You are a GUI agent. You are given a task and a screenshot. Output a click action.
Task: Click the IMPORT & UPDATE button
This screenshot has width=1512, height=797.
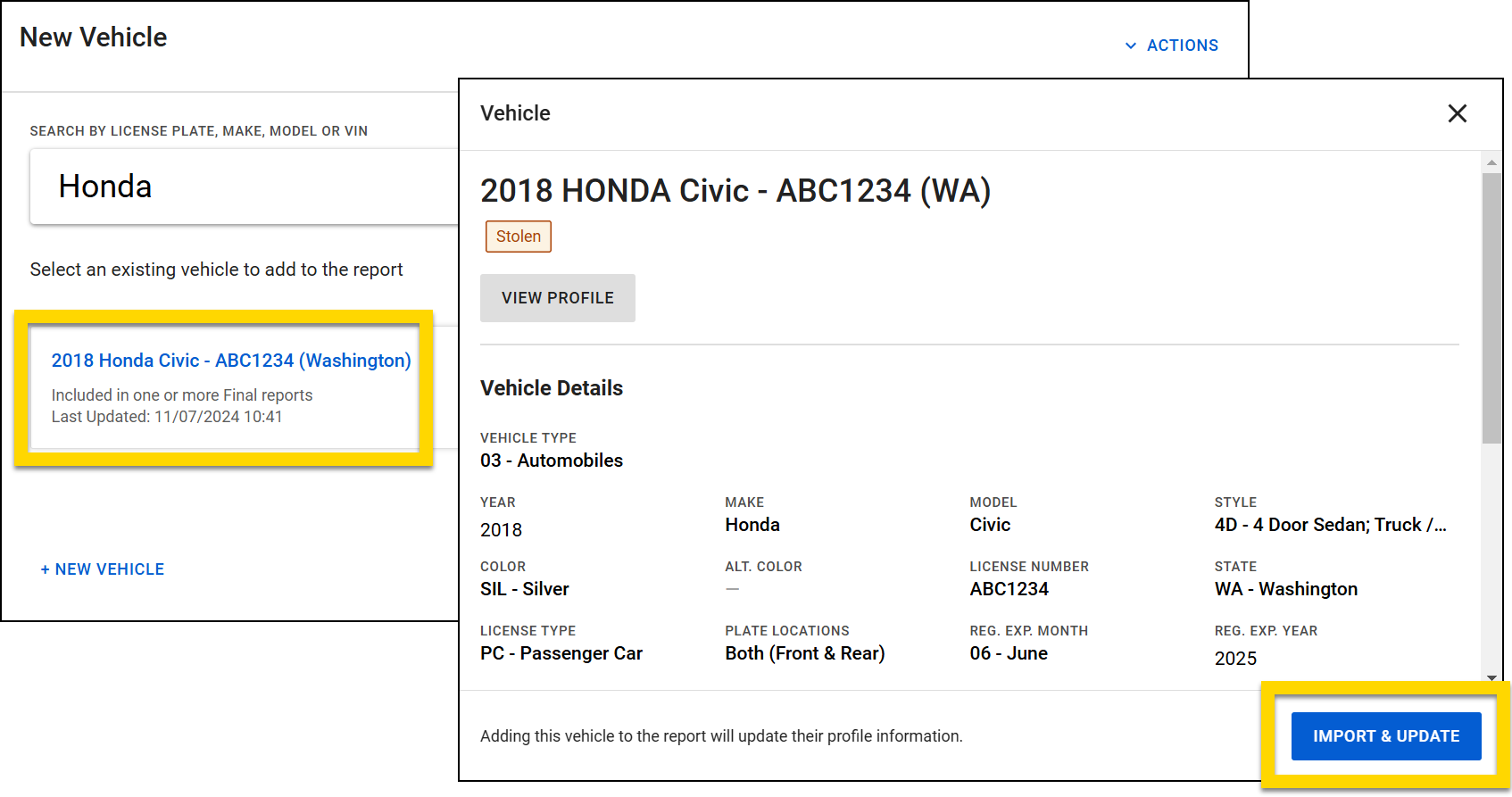[1386, 735]
